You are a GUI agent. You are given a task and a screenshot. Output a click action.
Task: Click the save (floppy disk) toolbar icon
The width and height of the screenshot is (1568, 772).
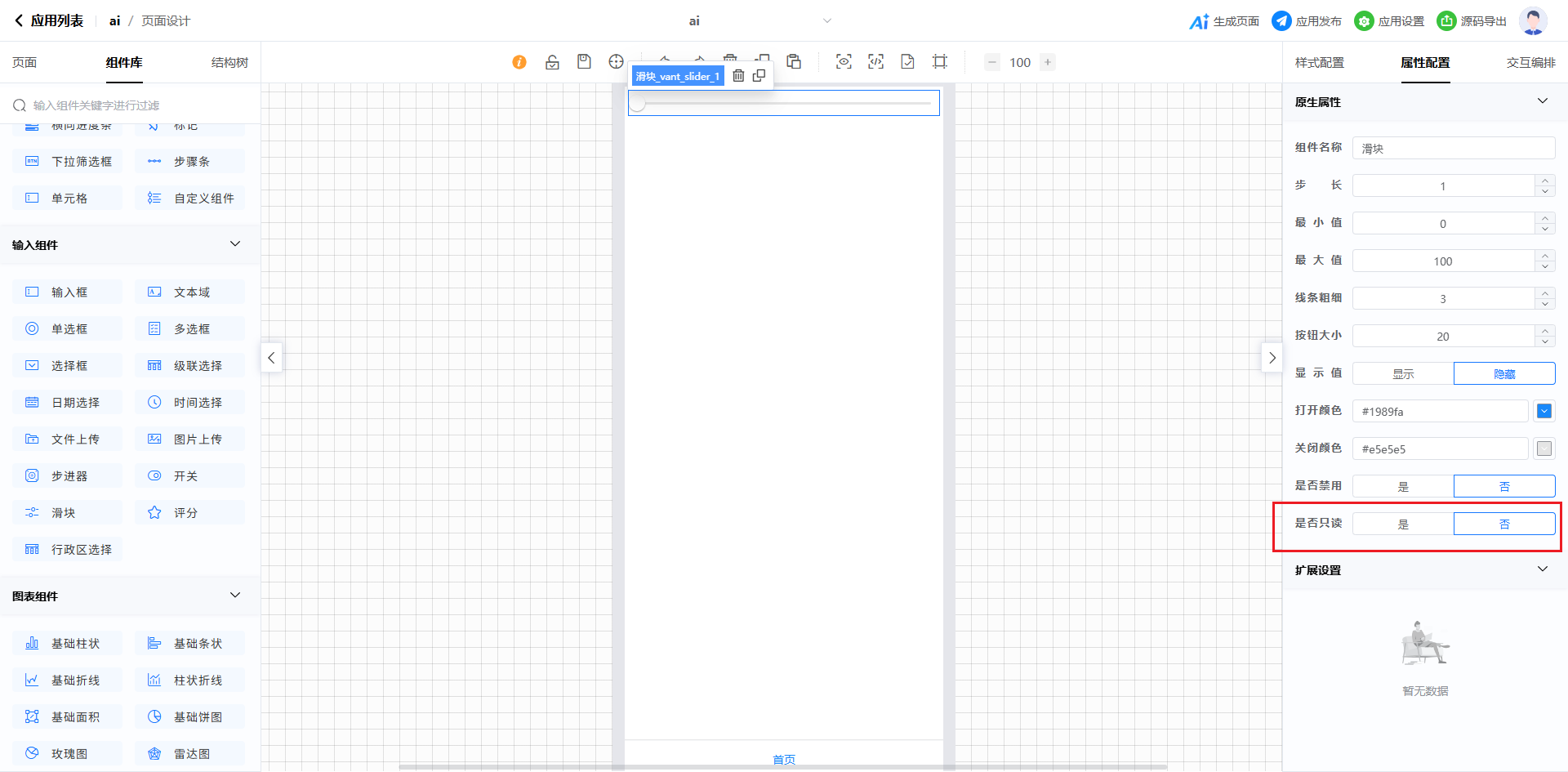point(584,62)
